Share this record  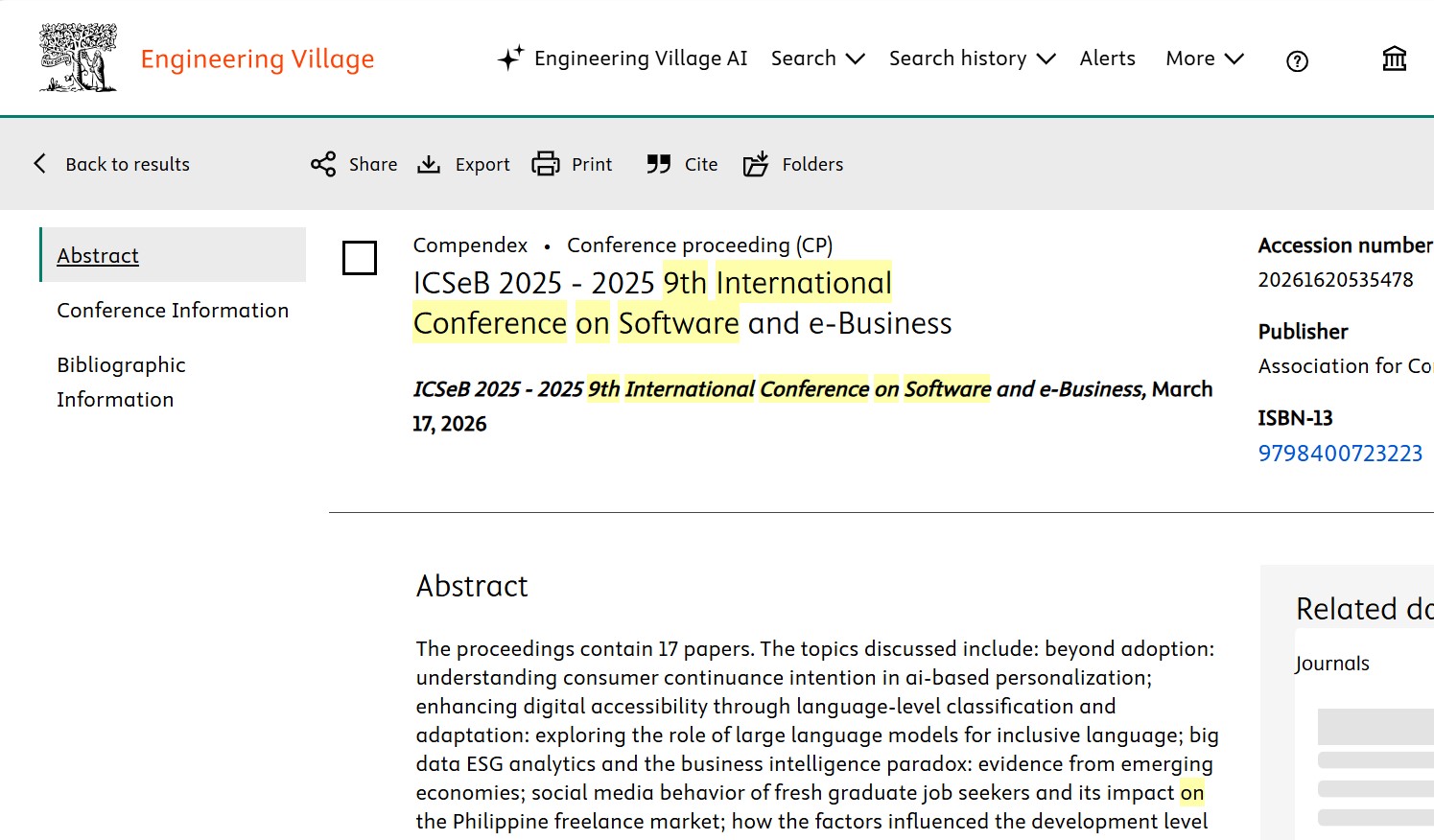point(373,164)
